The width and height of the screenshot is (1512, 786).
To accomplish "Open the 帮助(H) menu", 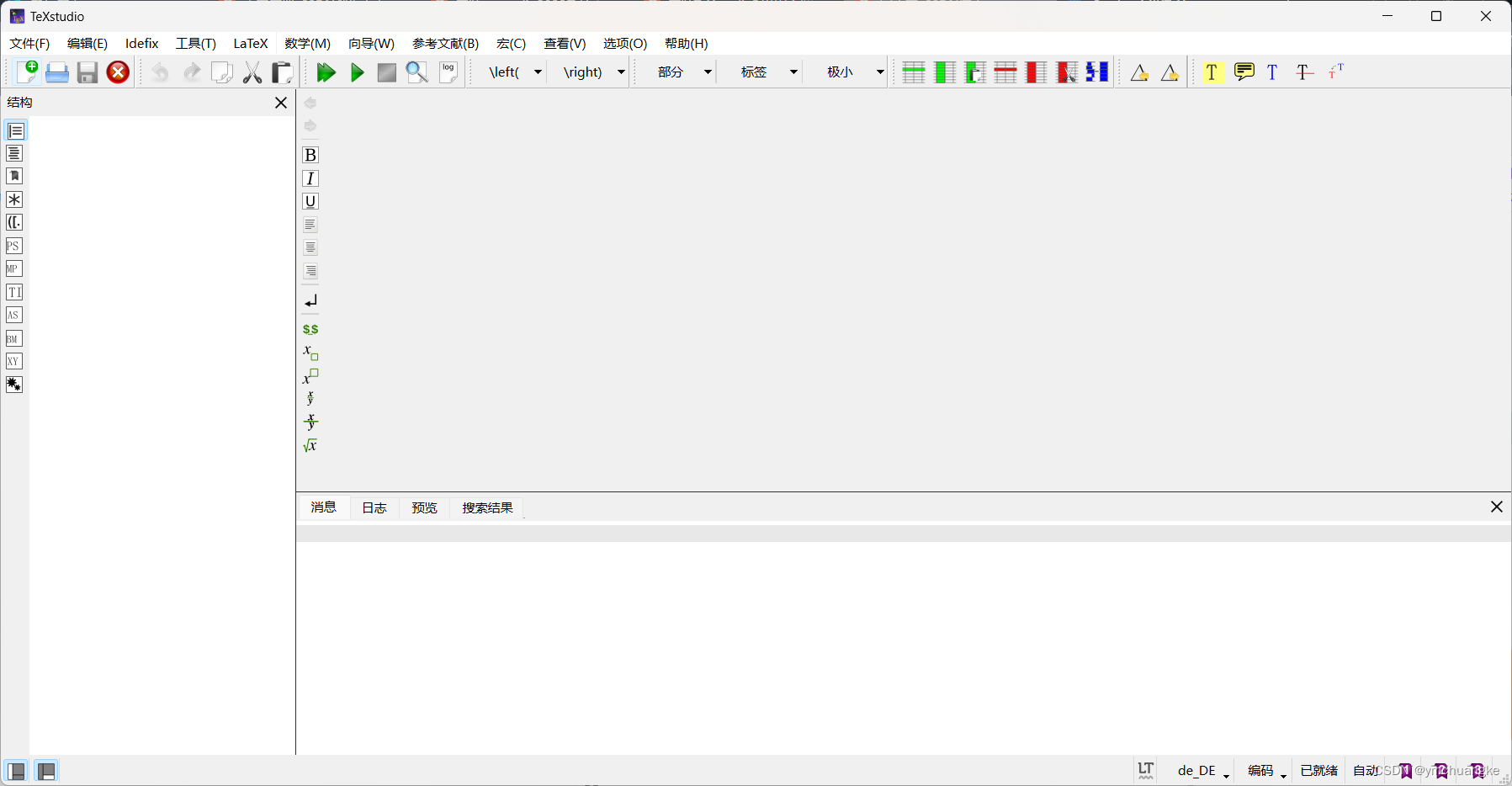I will click(687, 44).
